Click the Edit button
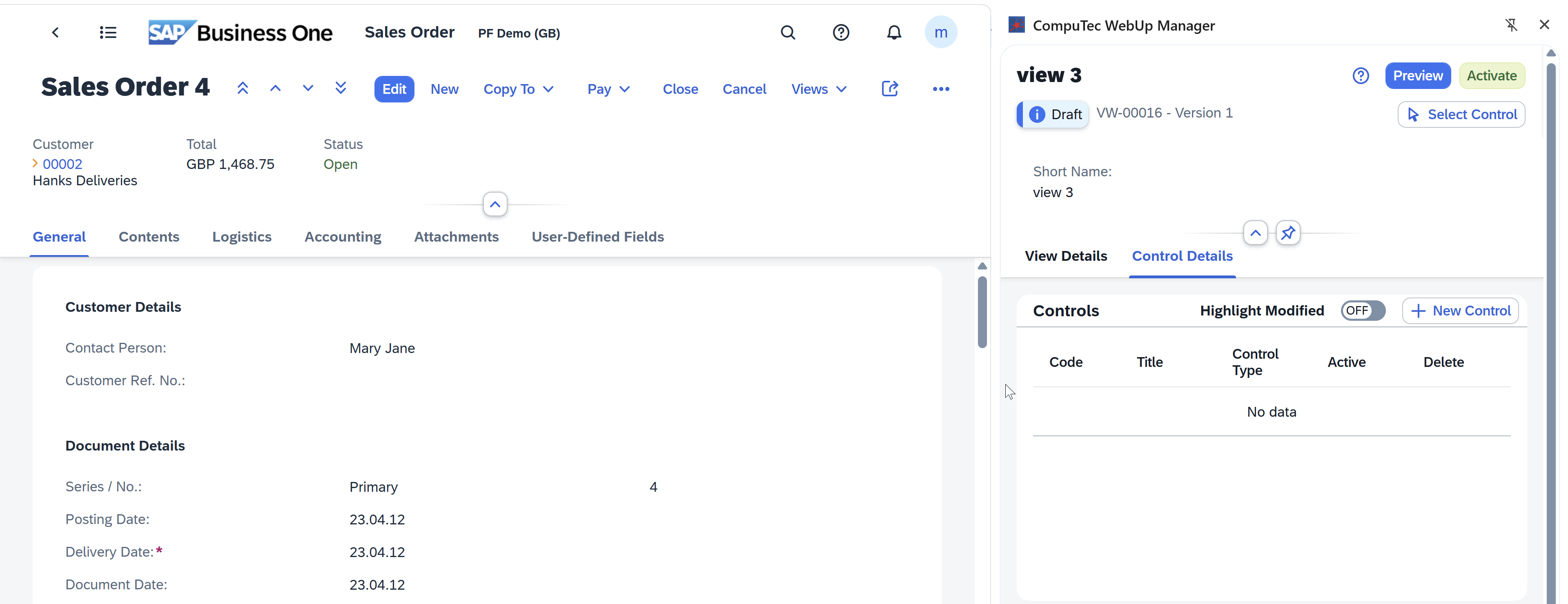1568x604 pixels. pyautogui.click(x=394, y=89)
